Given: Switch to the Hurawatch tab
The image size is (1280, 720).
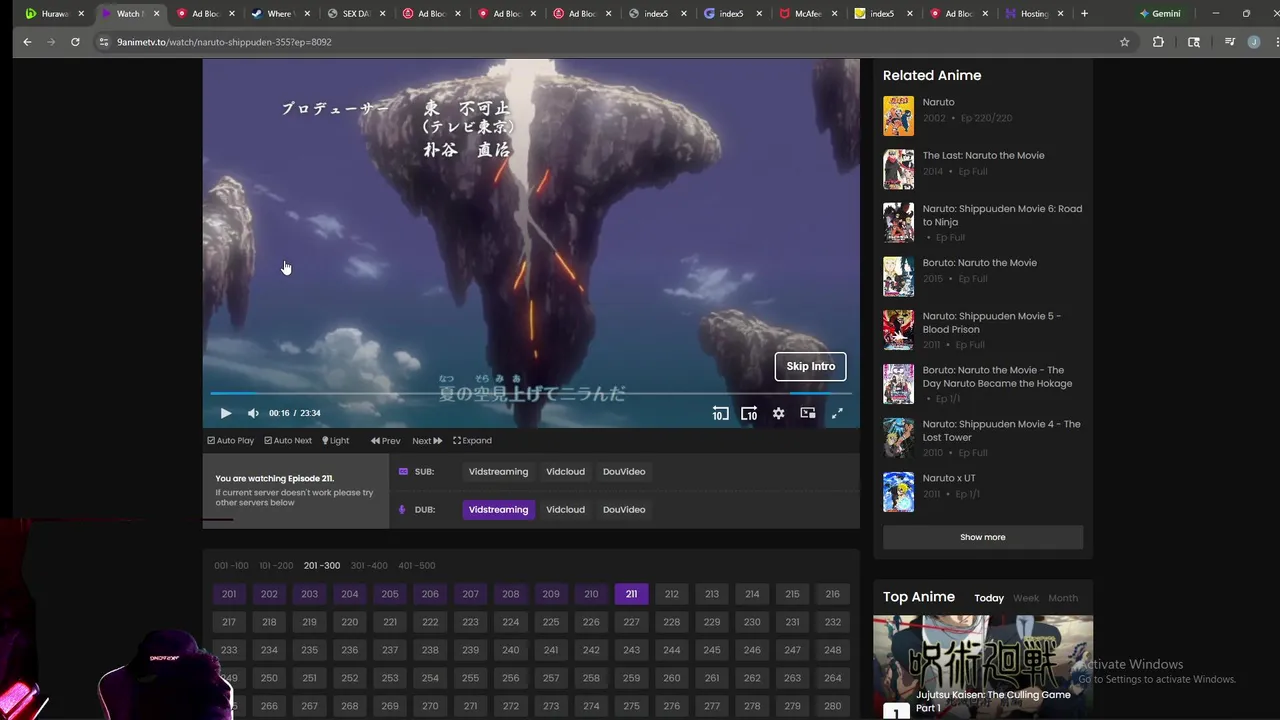Looking at the screenshot, I should (54, 14).
